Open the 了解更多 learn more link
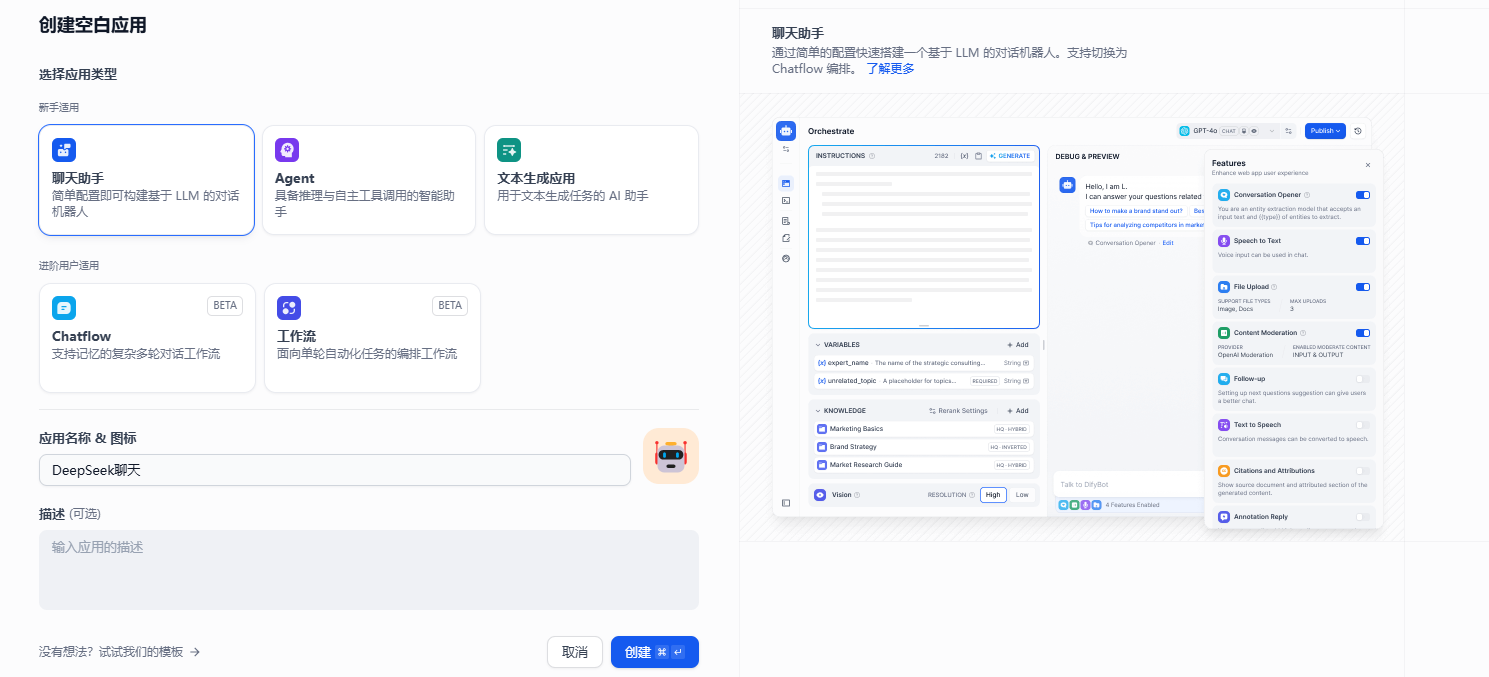This screenshot has width=1489, height=677. point(890,69)
